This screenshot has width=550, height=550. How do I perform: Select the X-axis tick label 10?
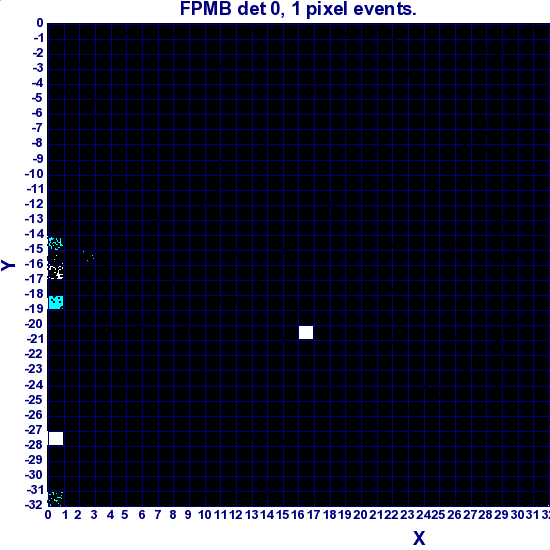205,515
